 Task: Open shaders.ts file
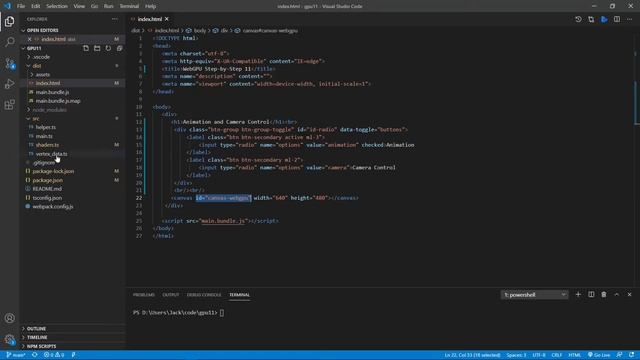47,145
